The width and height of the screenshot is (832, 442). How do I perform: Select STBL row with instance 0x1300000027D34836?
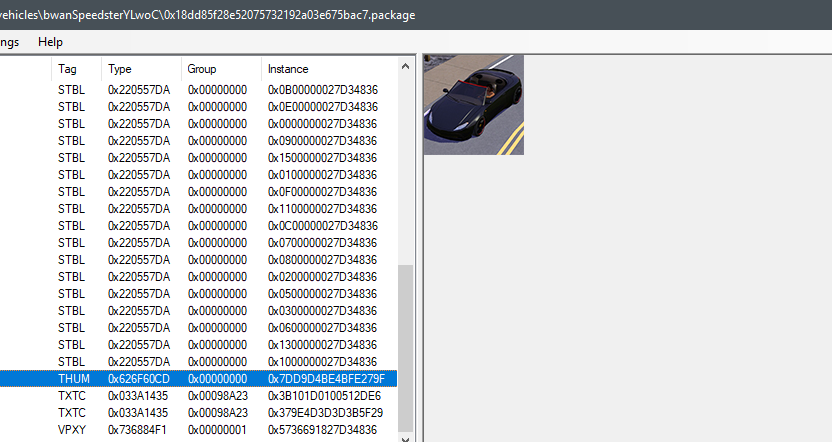pyautogui.click(x=198, y=344)
